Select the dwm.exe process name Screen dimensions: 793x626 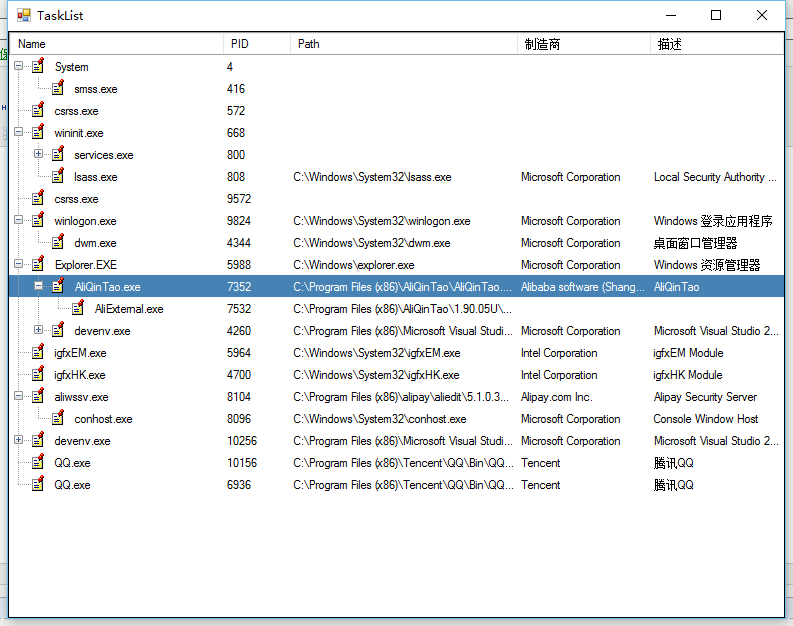pyautogui.click(x=95, y=243)
